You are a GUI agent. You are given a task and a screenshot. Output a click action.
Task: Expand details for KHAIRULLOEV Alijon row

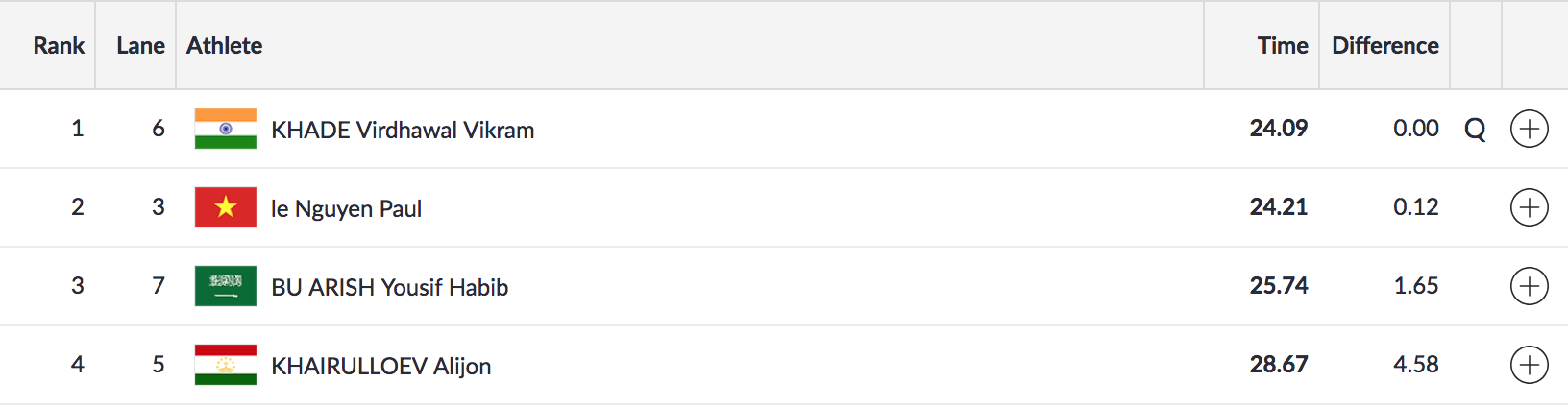coord(1529,365)
